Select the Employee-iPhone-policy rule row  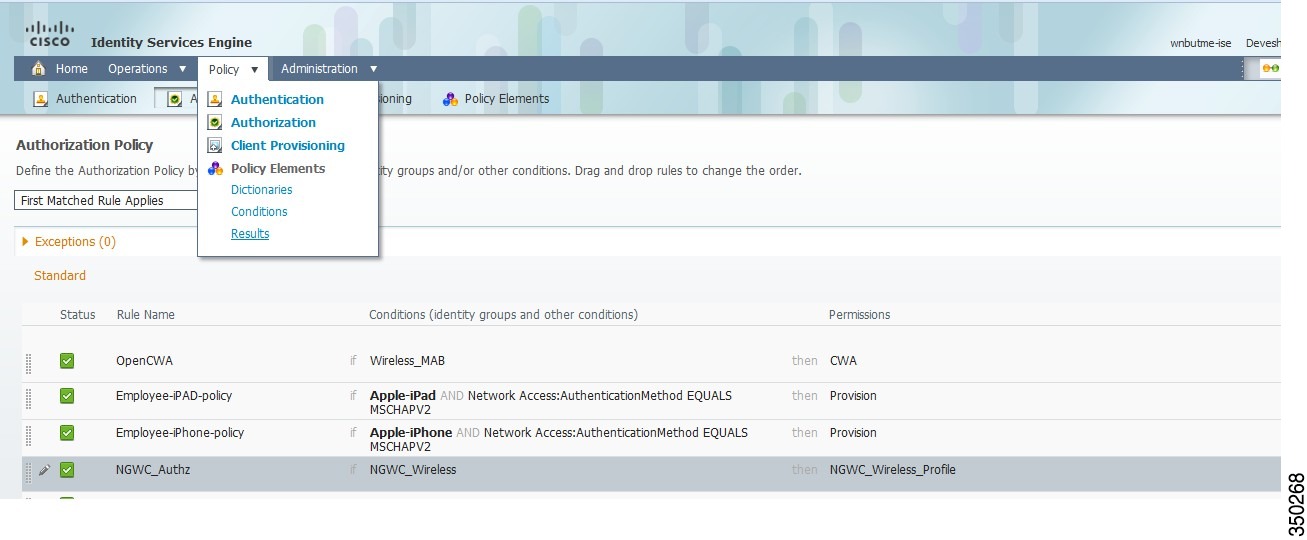(651, 438)
